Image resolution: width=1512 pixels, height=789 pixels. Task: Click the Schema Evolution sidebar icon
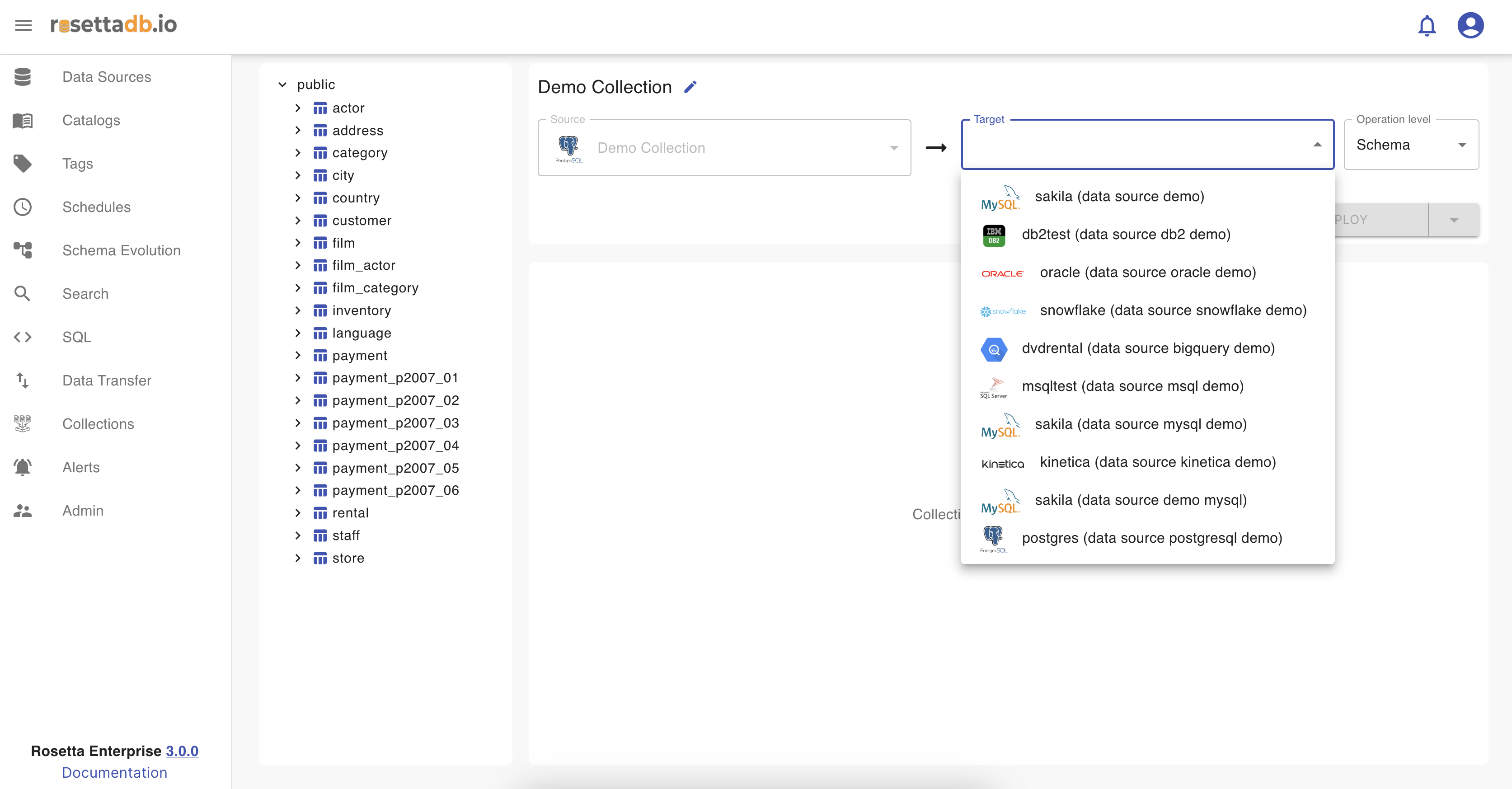pyautogui.click(x=23, y=250)
